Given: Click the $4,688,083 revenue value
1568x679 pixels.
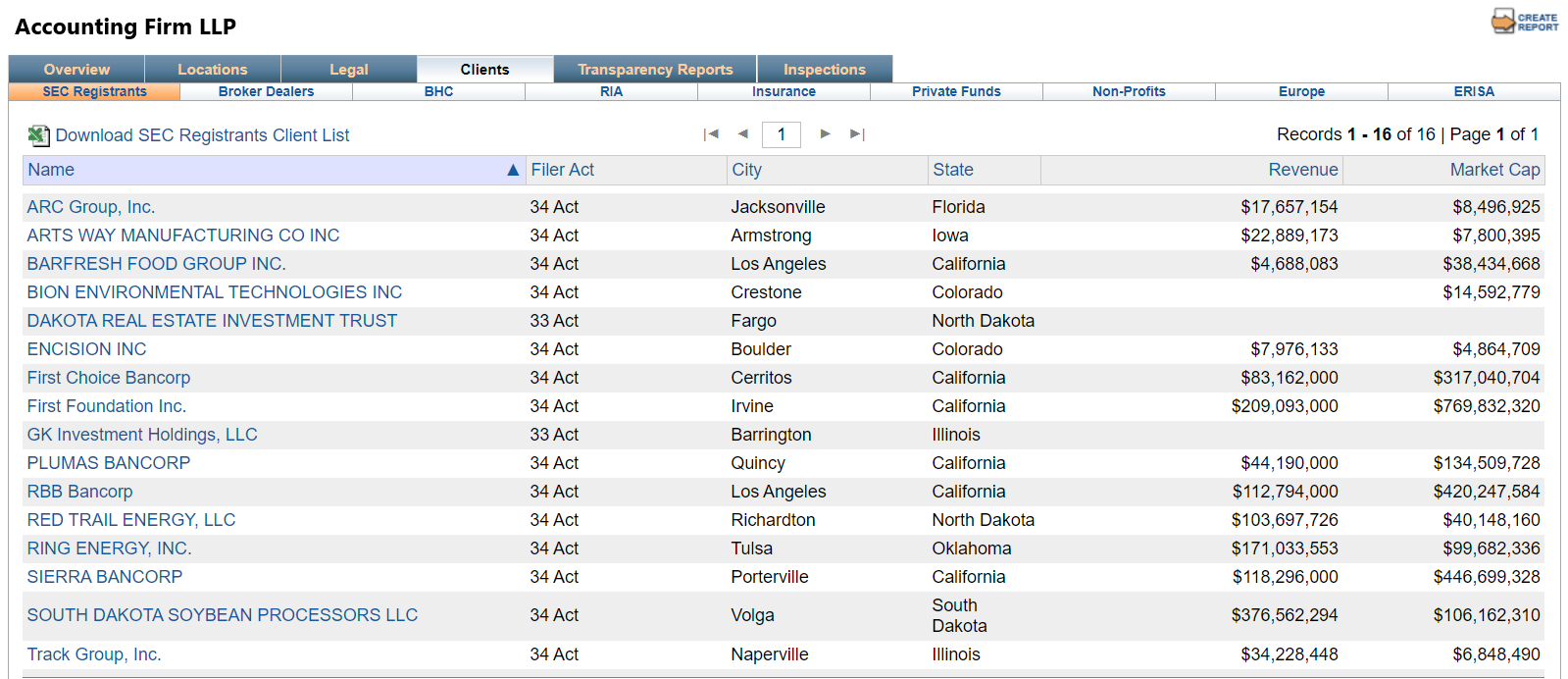Looking at the screenshot, I should tap(1294, 264).
